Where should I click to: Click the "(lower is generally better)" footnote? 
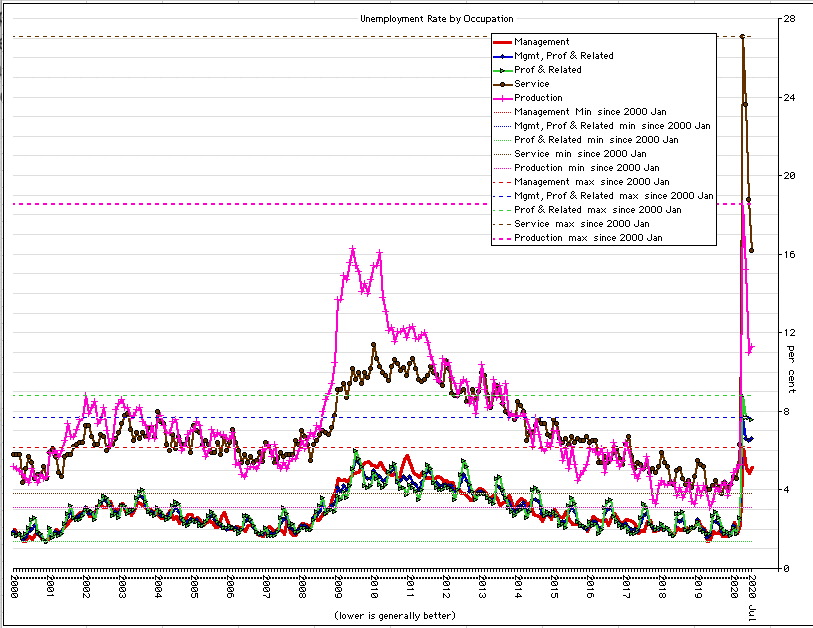pyautogui.click(x=394, y=614)
